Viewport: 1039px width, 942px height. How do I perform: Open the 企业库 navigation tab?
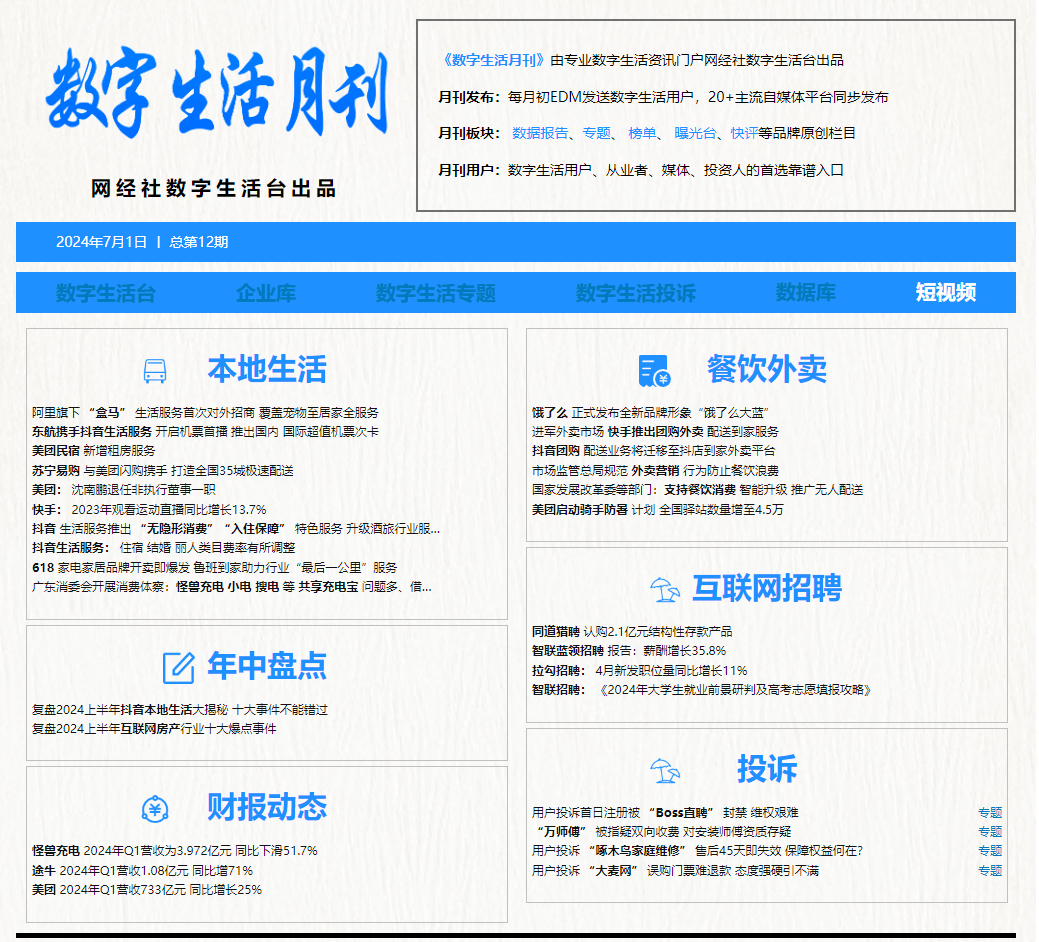[x=266, y=293]
